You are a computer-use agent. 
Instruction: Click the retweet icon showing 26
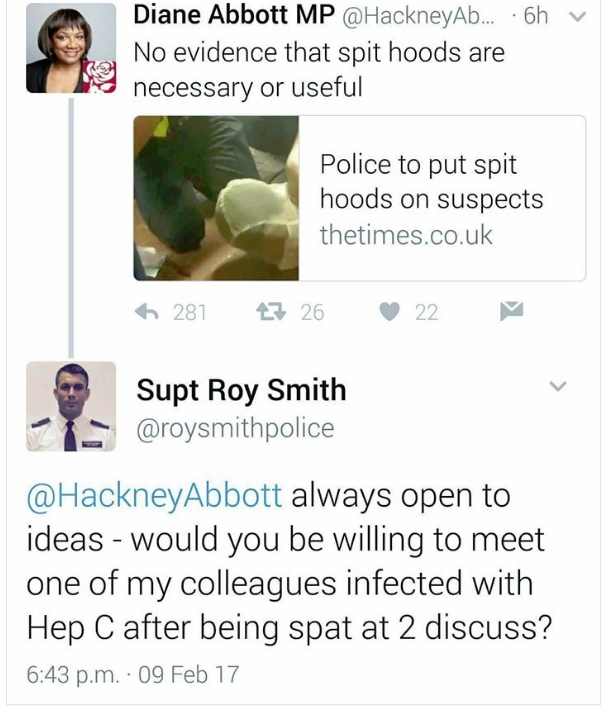pyautogui.click(x=271, y=312)
